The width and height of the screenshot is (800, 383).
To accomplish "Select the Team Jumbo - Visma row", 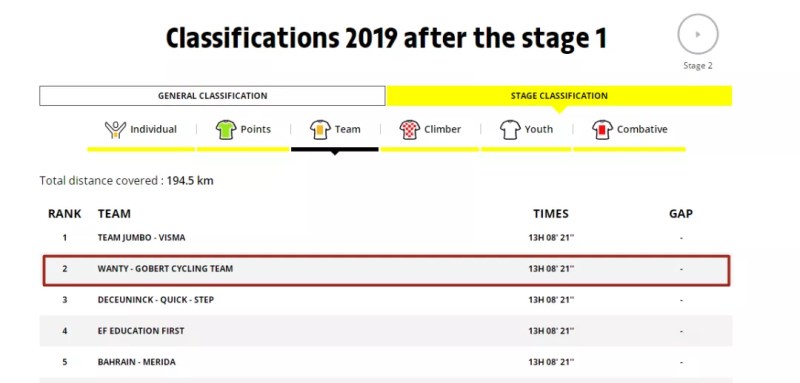I will point(386,238).
